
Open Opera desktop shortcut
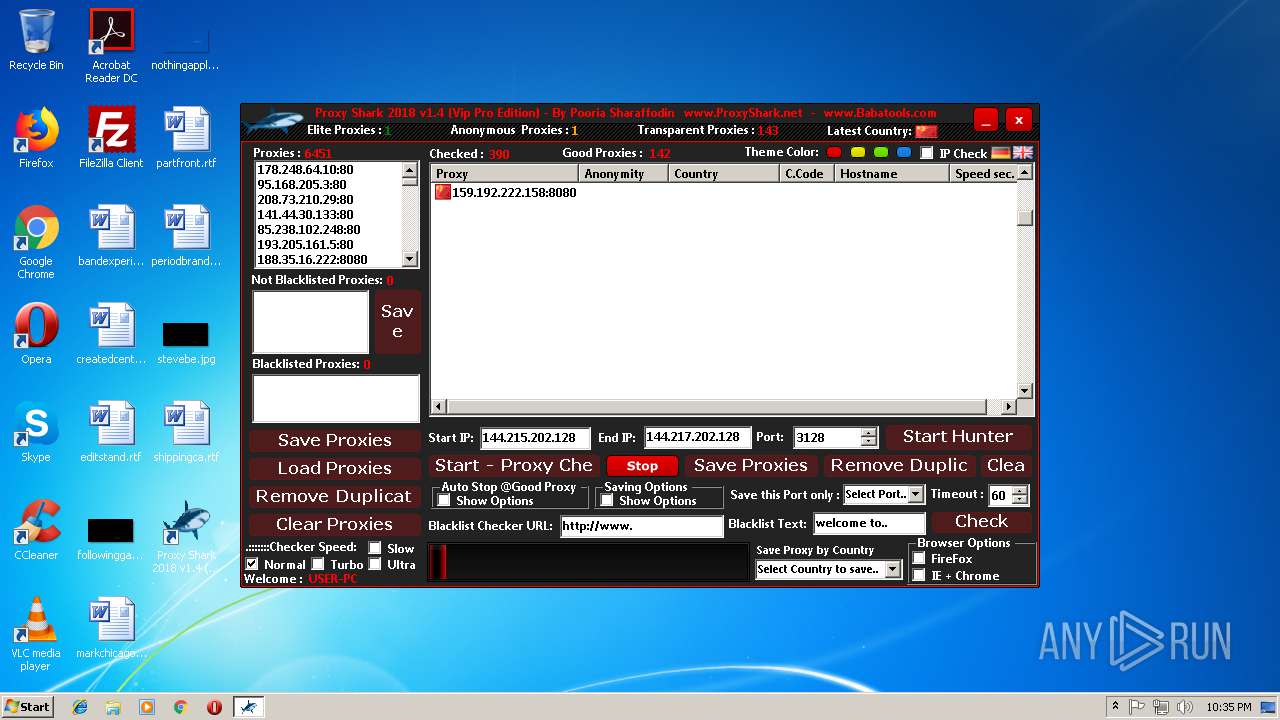pos(36,334)
